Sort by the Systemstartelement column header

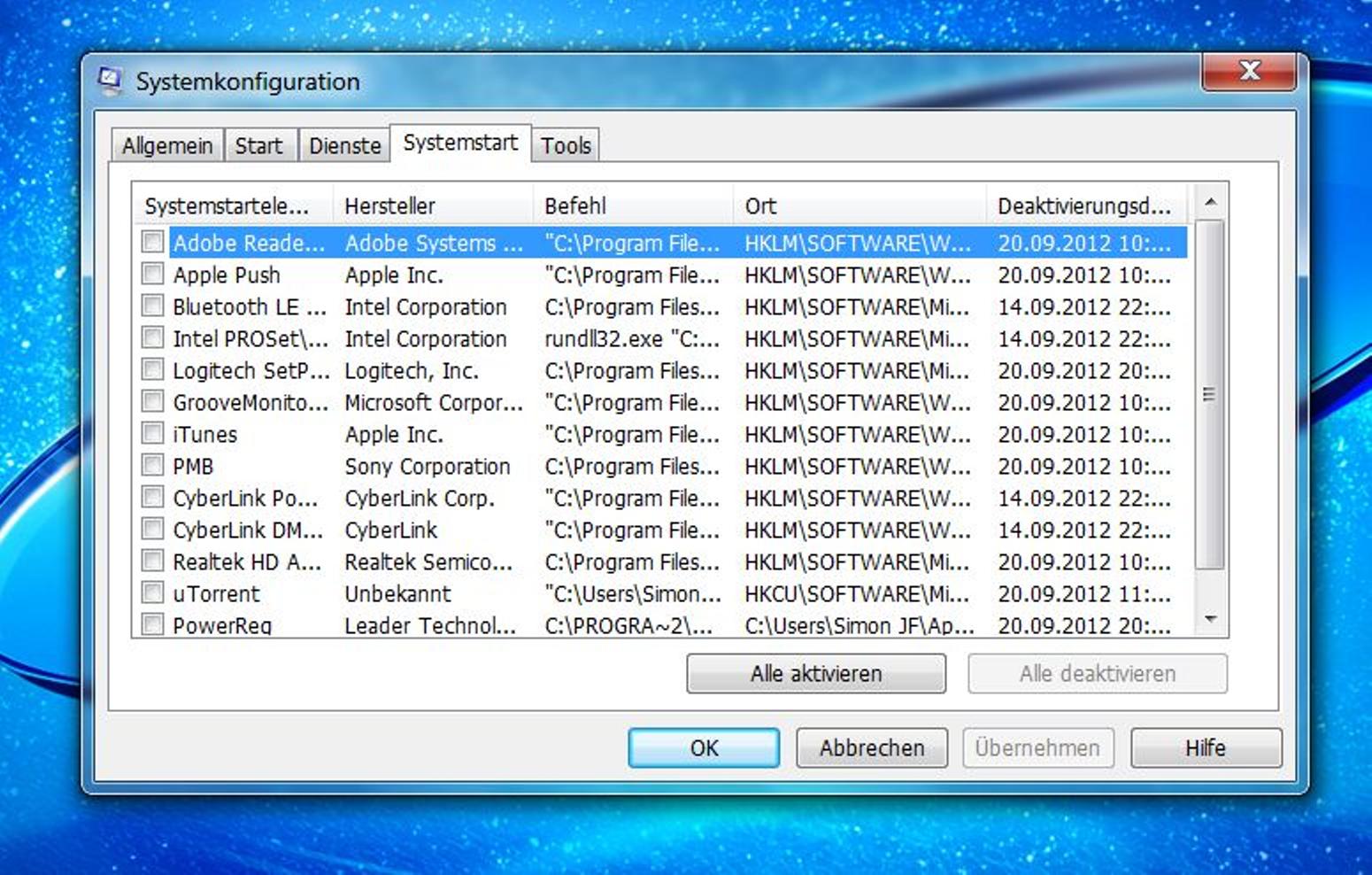tap(234, 205)
